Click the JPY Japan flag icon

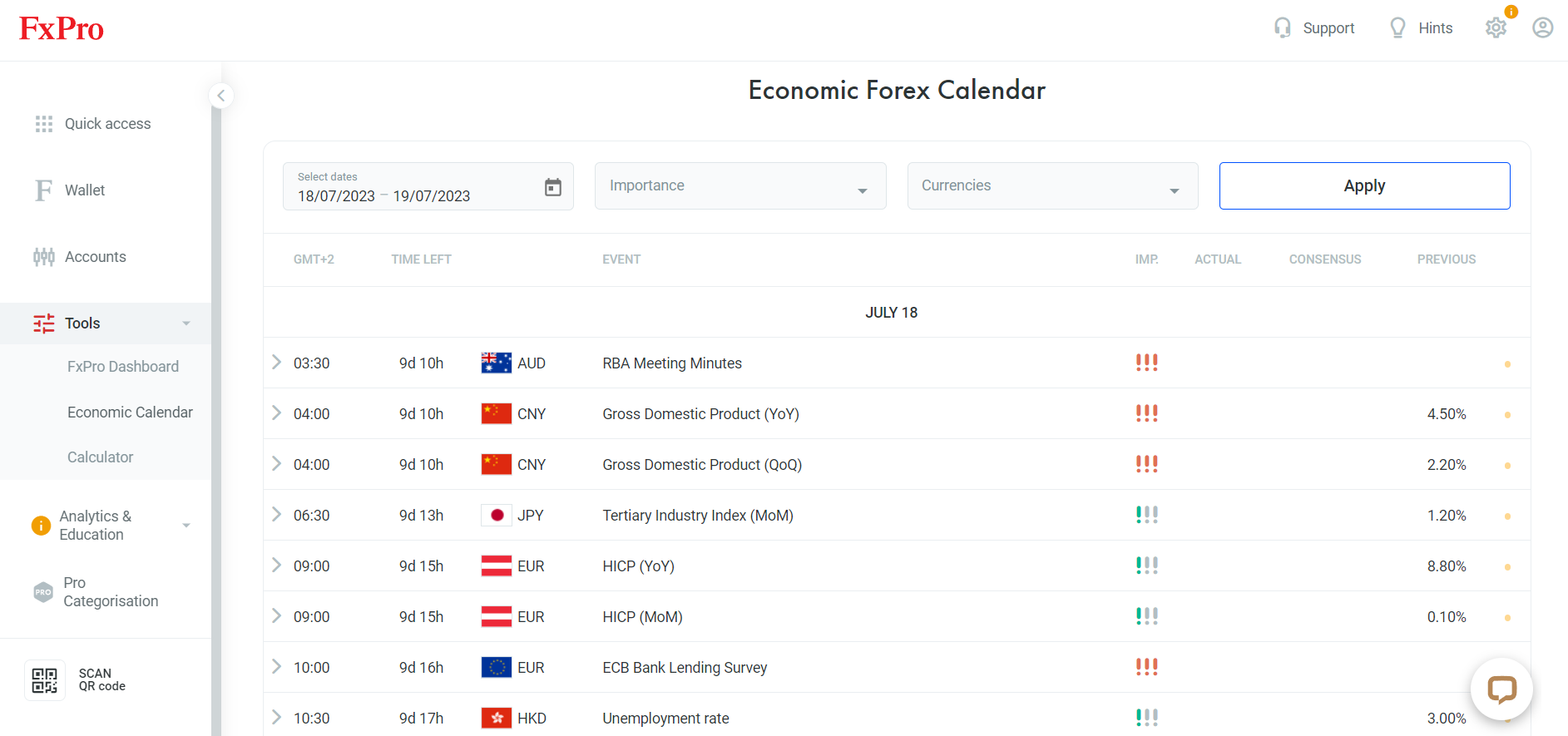click(x=497, y=516)
